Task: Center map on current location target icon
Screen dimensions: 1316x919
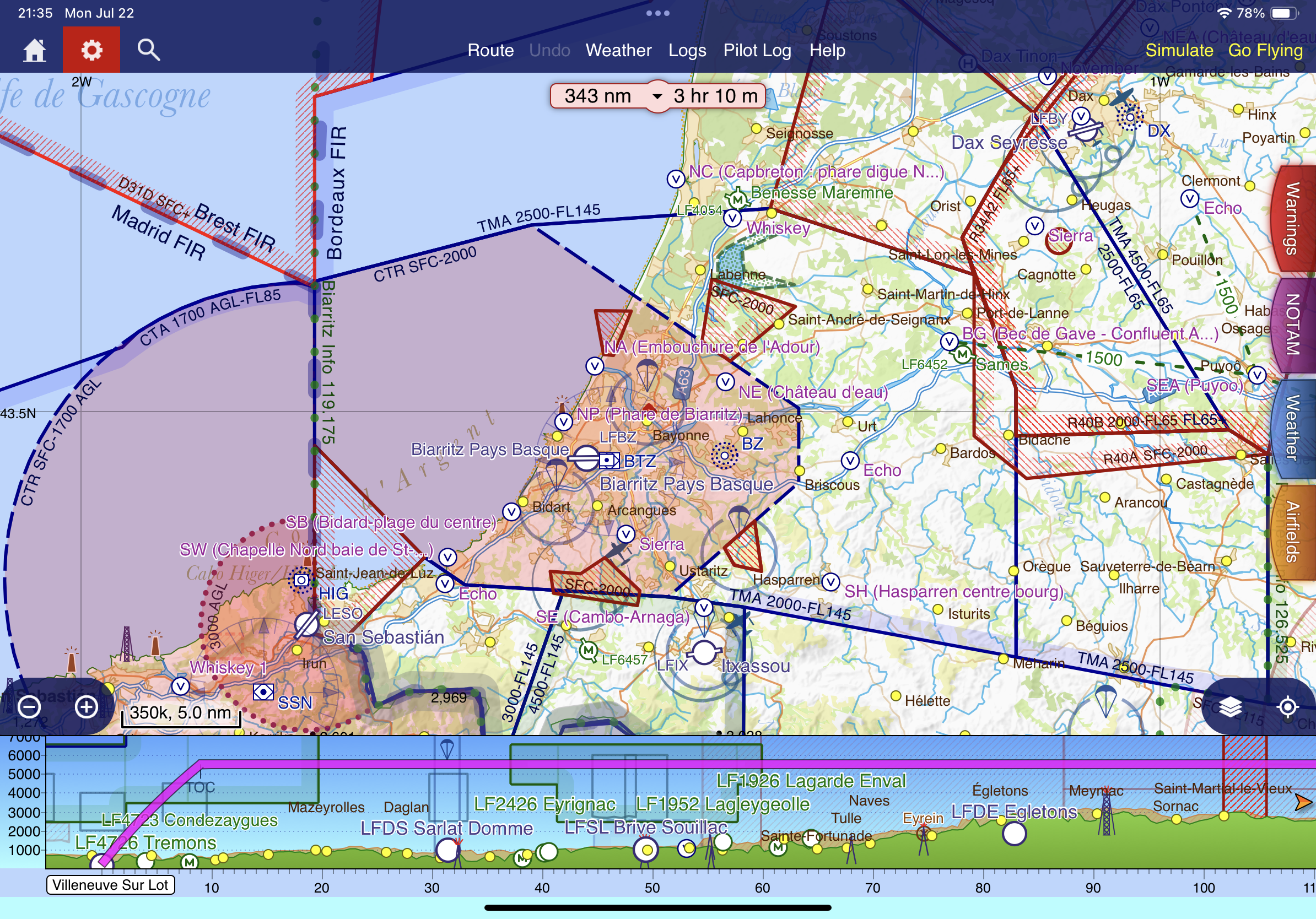Action: click(1288, 707)
